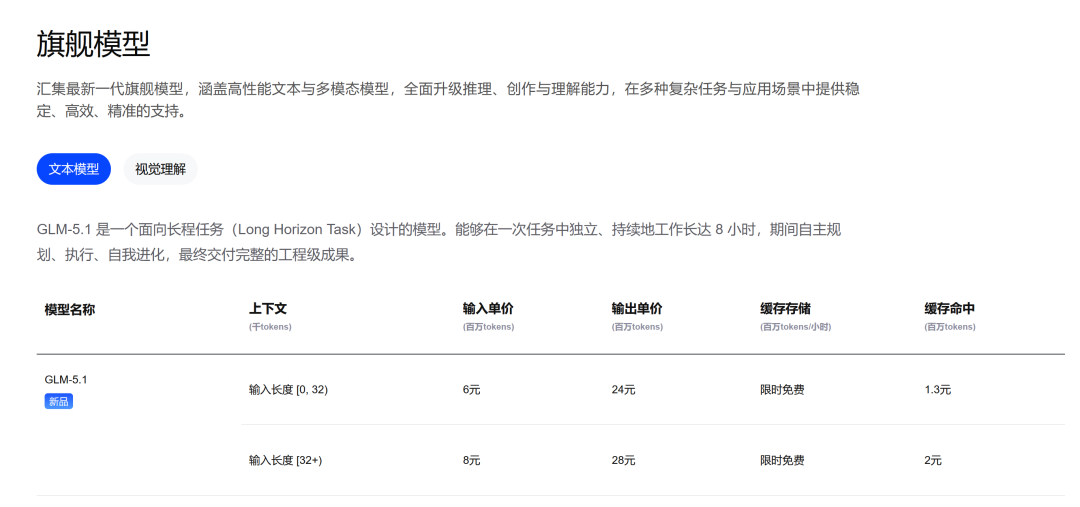Click the (百万tokens) label under 输出单价

pyautogui.click(x=637, y=327)
